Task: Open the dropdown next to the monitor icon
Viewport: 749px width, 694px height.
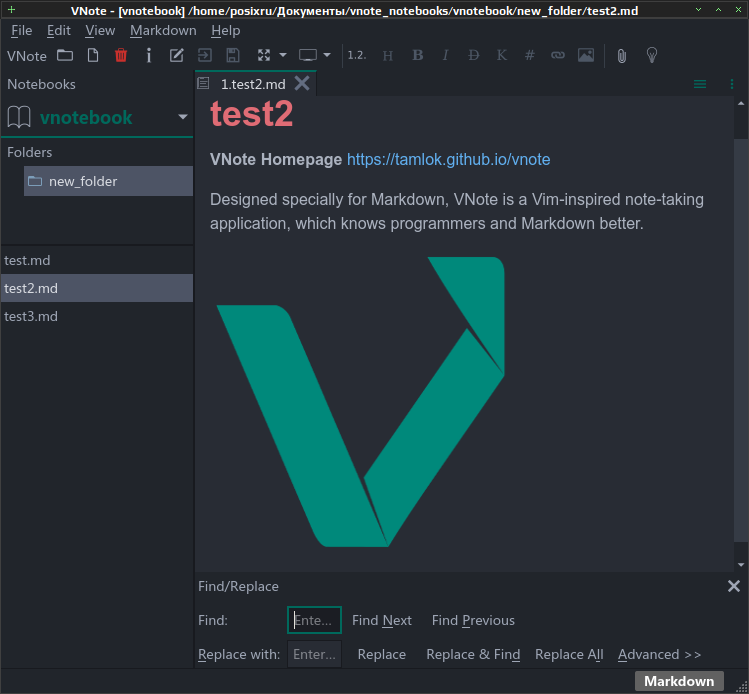Action: 327,55
